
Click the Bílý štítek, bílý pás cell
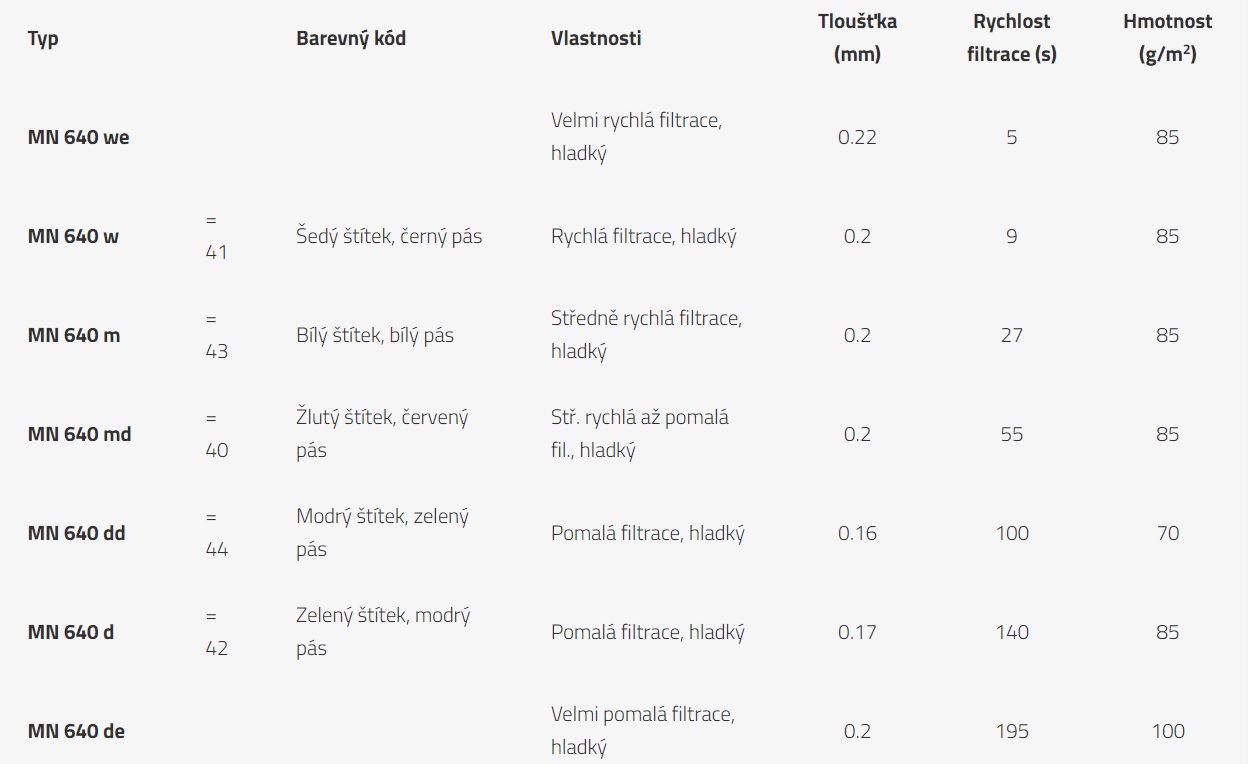(375, 335)
